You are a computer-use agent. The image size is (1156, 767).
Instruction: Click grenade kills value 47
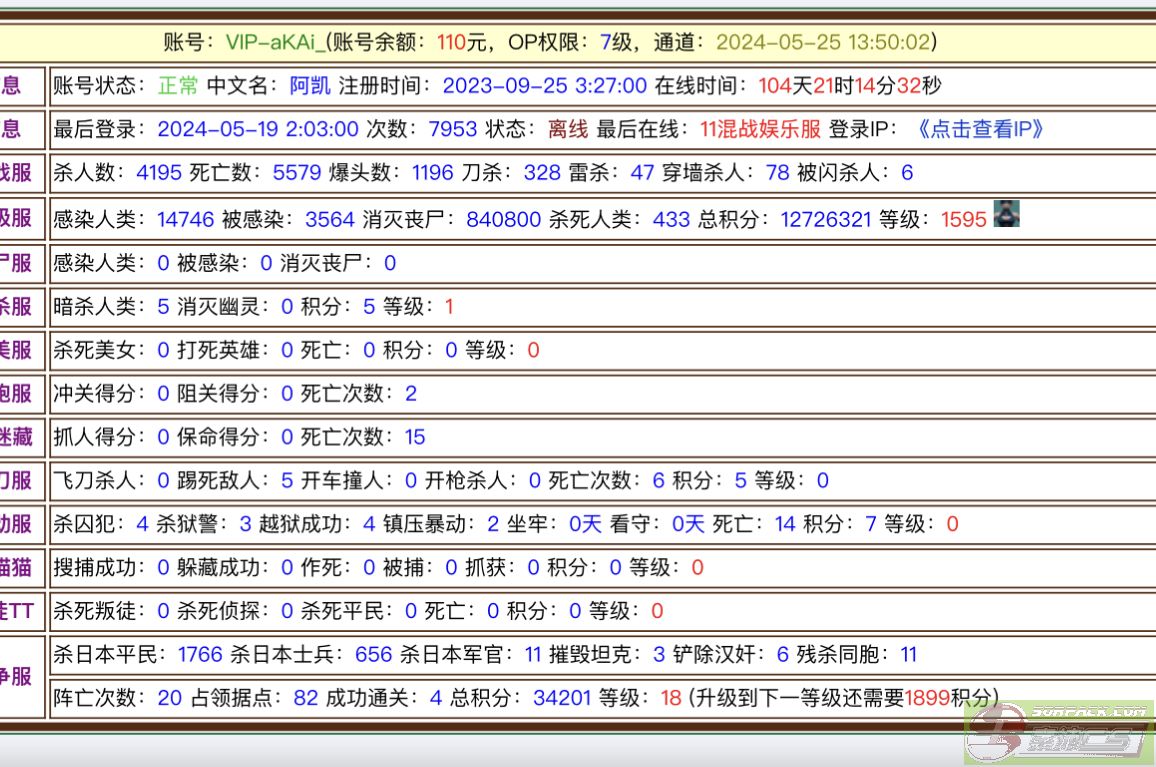(x=642, y=173)
